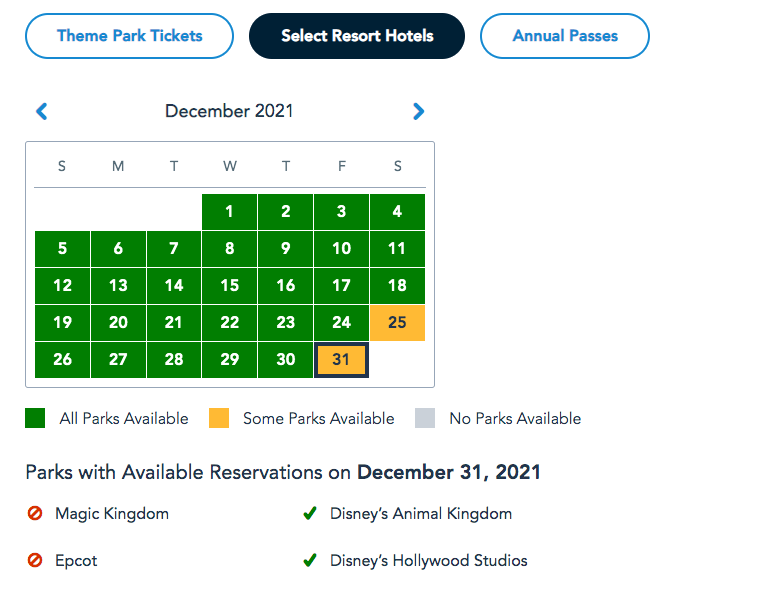Click unavailable icon beside Epcot
This screenshot has width=761, height=589.
(x=35, y=561)
